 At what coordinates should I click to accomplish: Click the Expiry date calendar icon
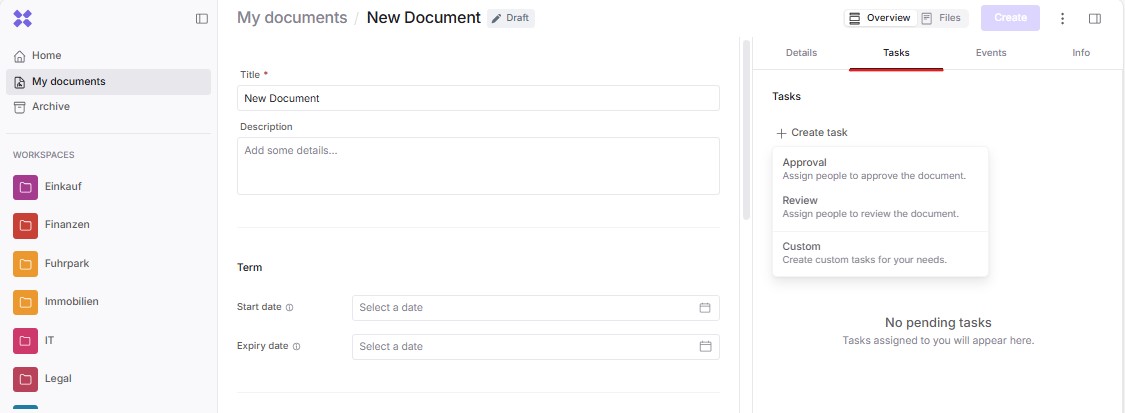pos(705,347)
